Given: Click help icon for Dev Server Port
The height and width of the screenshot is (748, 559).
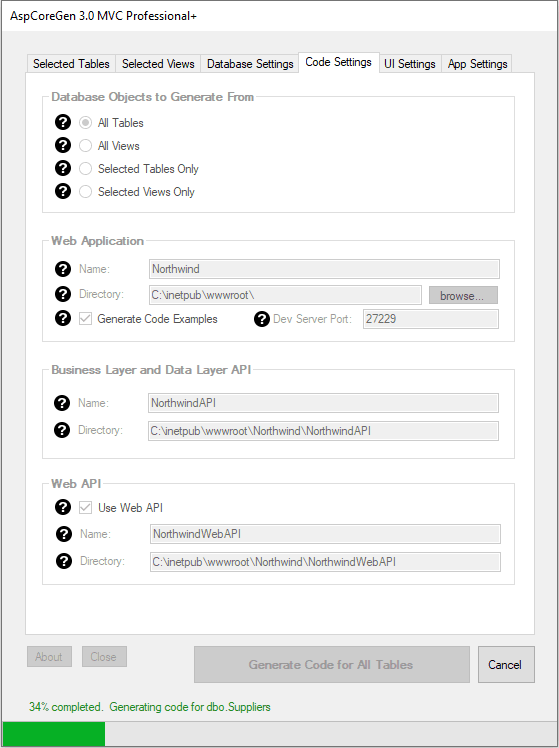Looking at the screenshot, I should pos(261,319).
